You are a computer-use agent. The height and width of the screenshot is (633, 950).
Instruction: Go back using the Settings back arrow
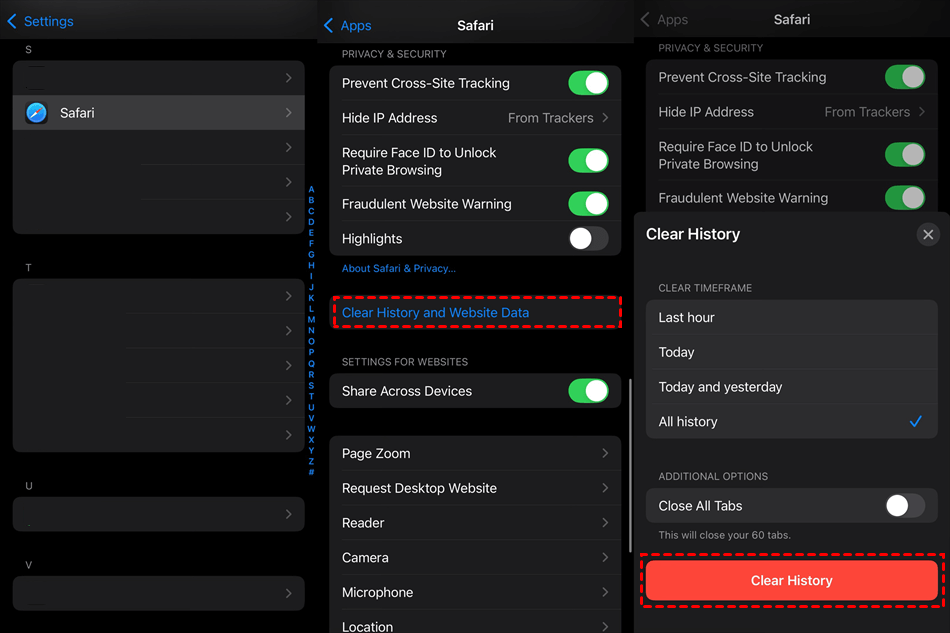pos(12,21)
